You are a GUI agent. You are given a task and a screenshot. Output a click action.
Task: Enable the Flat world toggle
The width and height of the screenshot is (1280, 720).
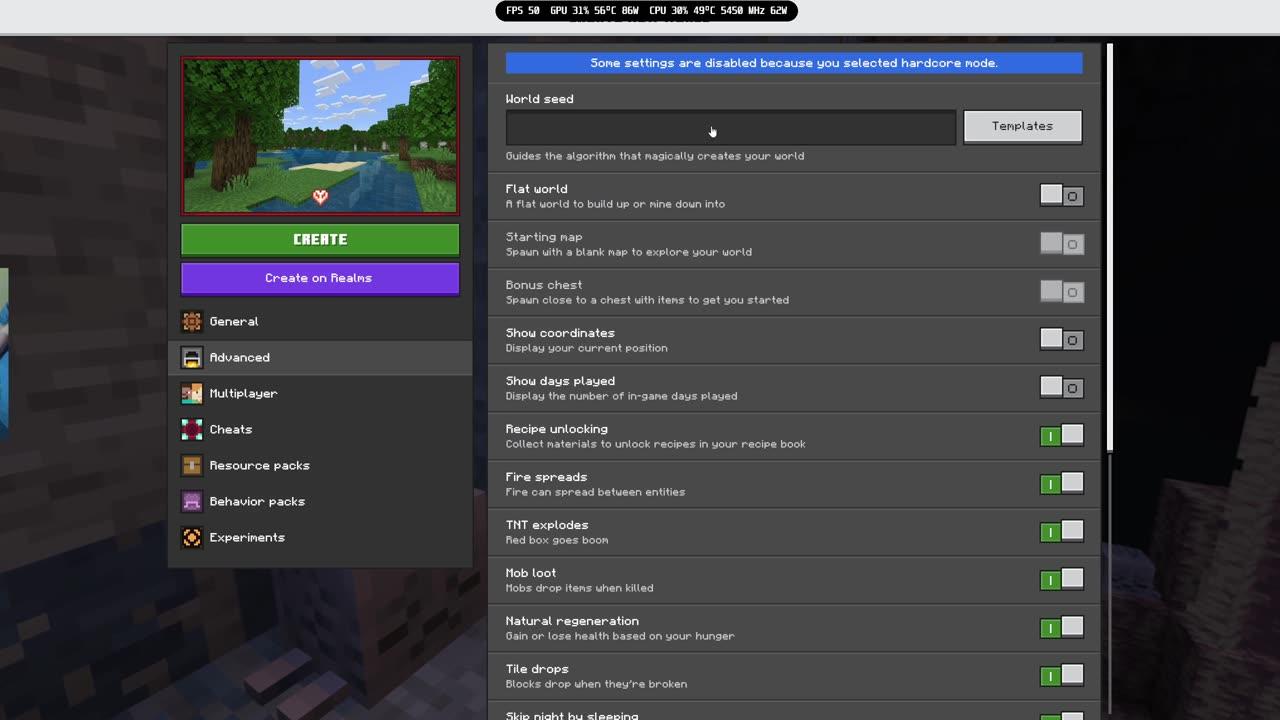tap(1061, 196)
